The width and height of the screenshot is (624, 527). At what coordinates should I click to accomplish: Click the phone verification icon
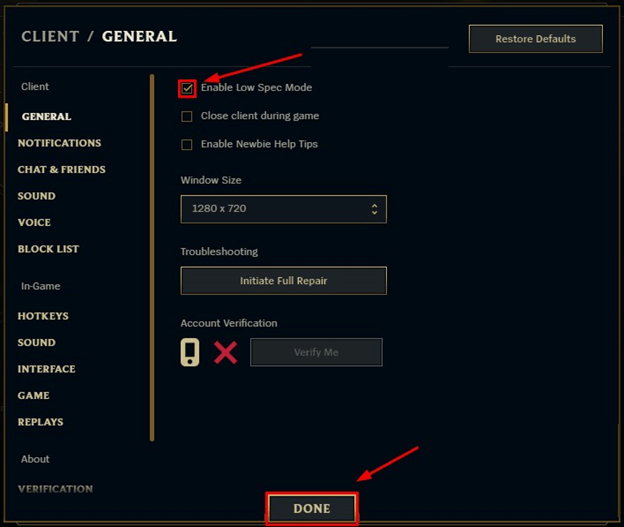(x=189, y=352)
